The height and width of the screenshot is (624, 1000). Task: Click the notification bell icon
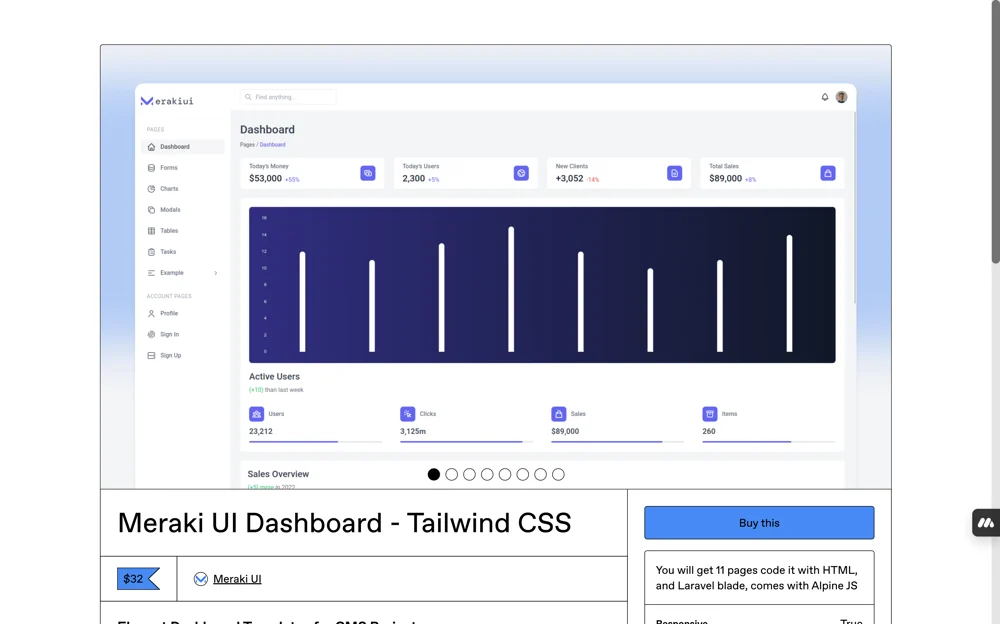point(825,97)
